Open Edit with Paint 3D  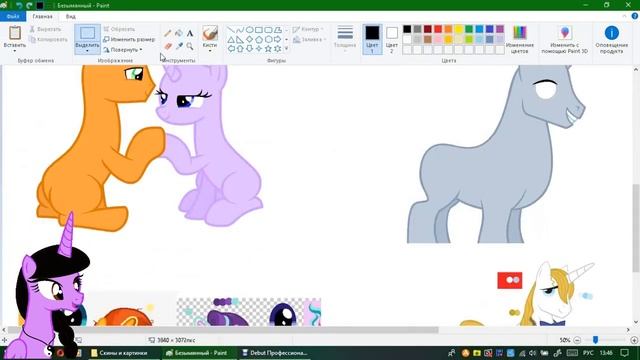pyautogui.click(x=564, y=39)
